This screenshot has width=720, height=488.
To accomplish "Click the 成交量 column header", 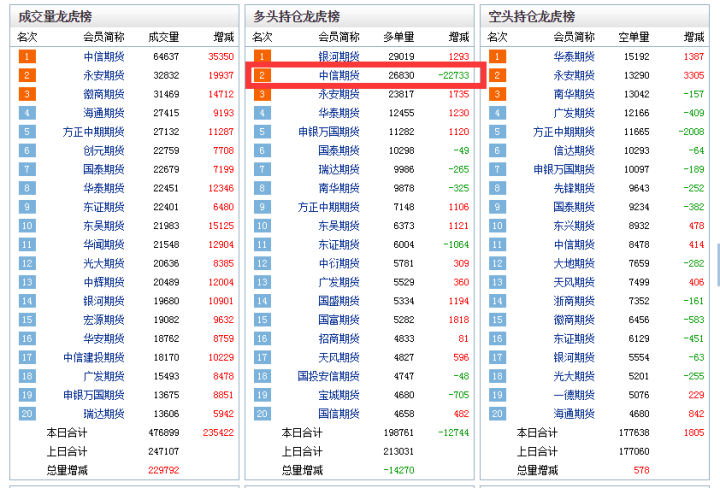I will (163, 37).
